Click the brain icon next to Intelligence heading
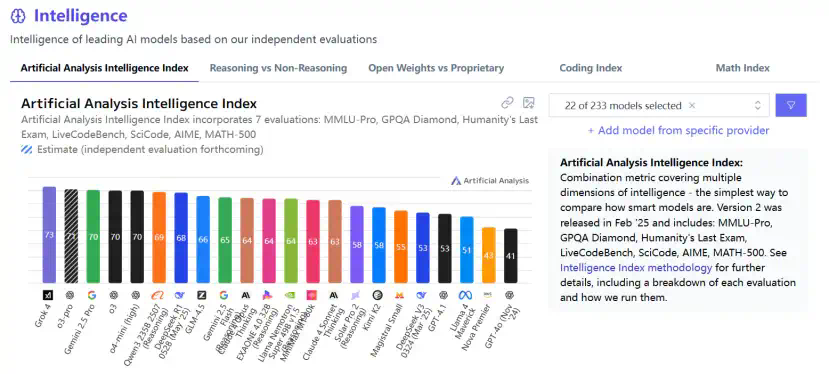This screenshot has height=374, width=829. [18, 16]
